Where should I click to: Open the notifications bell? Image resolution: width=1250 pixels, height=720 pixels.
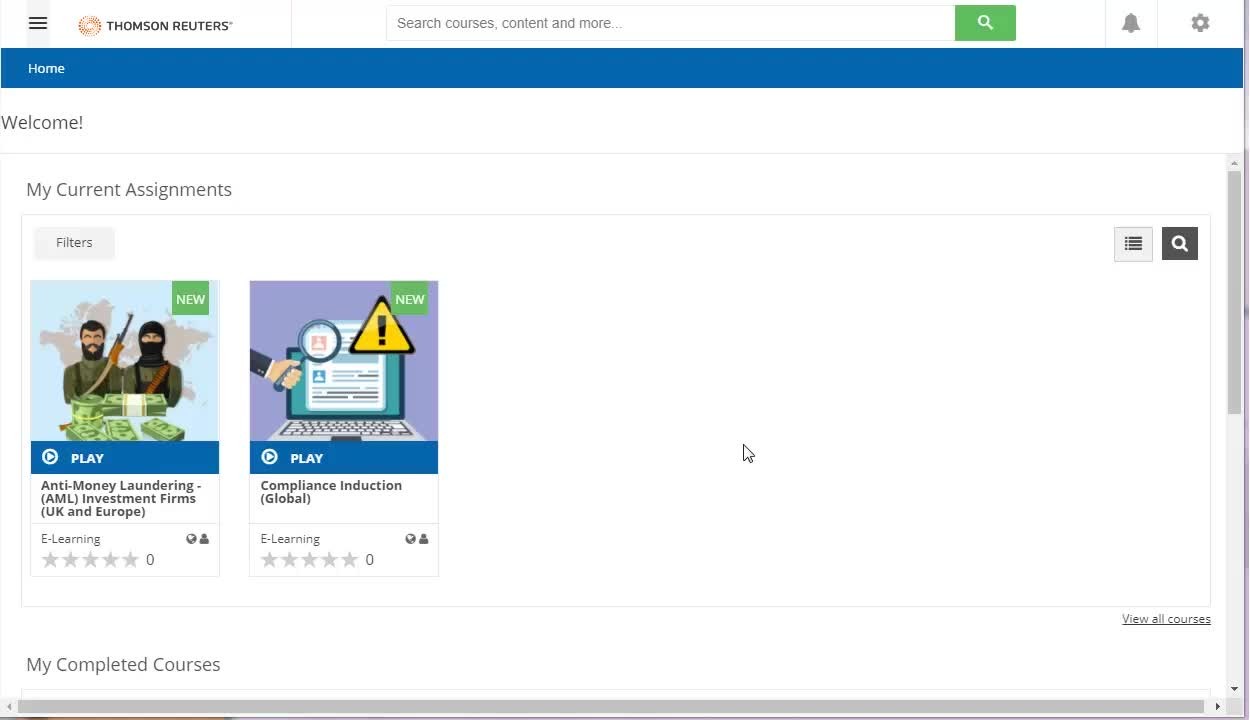(x=1131, y=23)
